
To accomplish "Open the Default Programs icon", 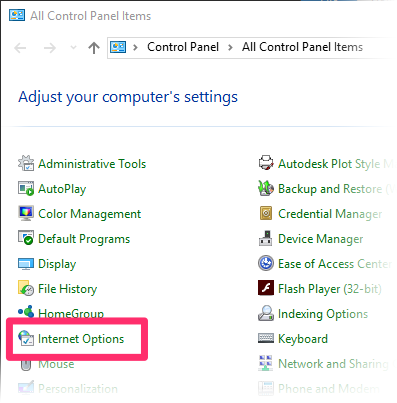I will (x=26, y=238).
